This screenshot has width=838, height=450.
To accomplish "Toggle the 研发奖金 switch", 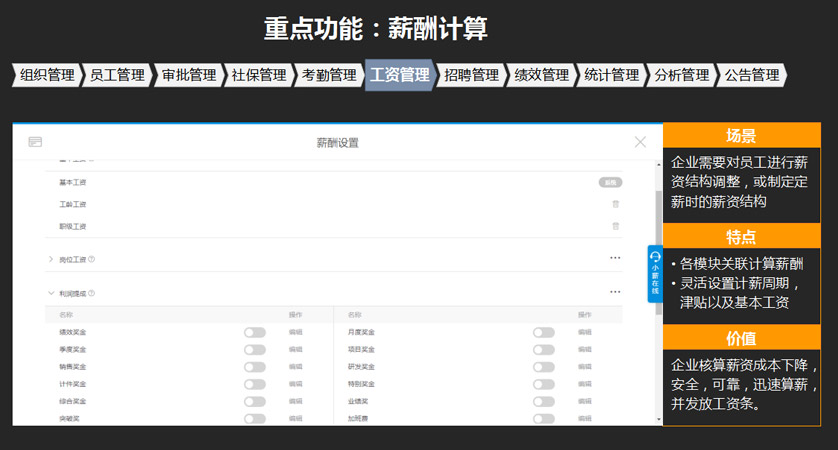I will point(544,366).
